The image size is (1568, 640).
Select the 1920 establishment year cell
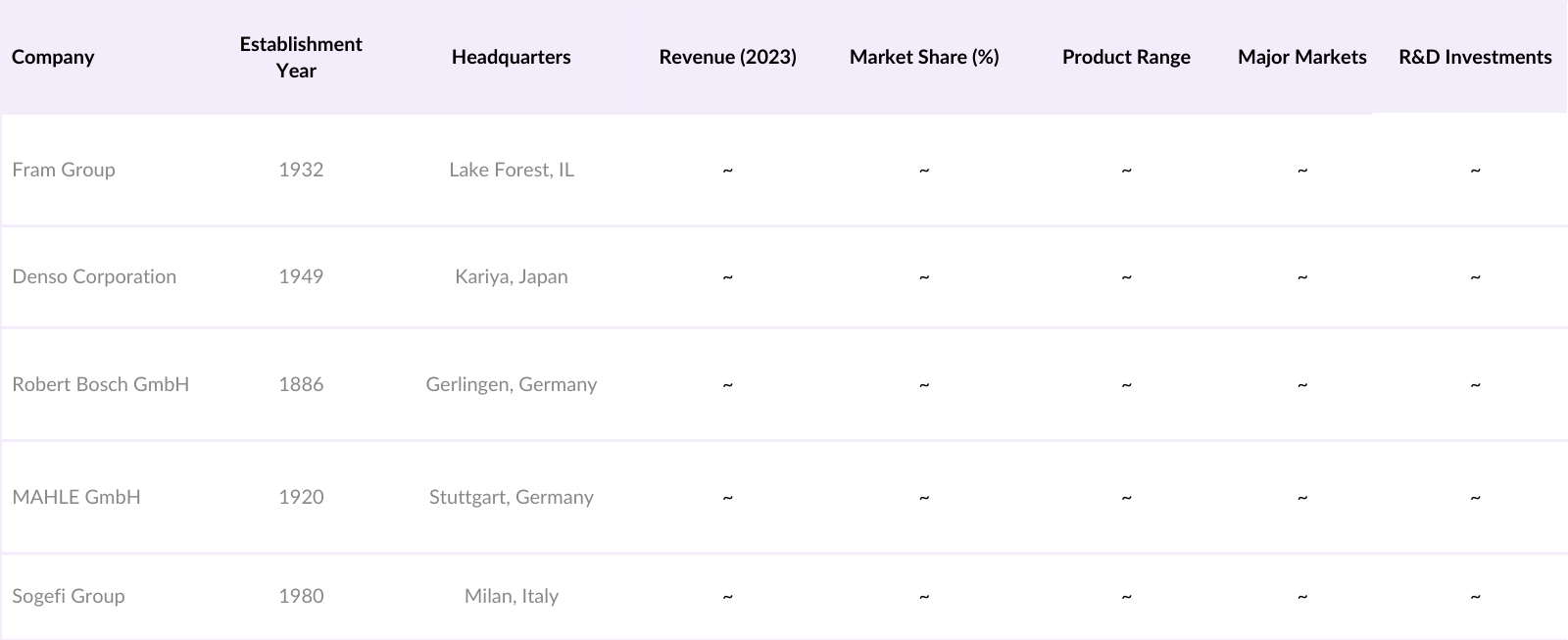(x=301, y=497)
